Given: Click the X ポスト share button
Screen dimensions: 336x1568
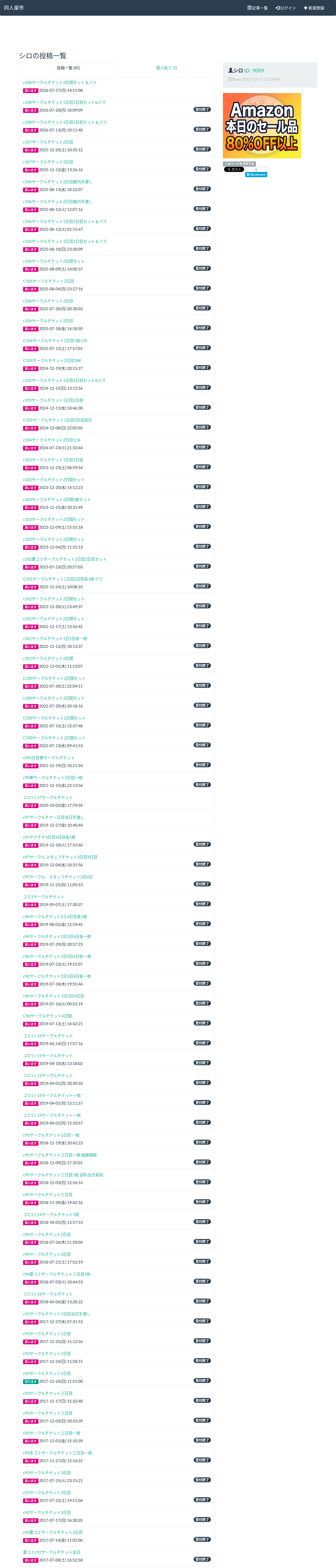Looking at the screenshot, I should click(234, 170).
